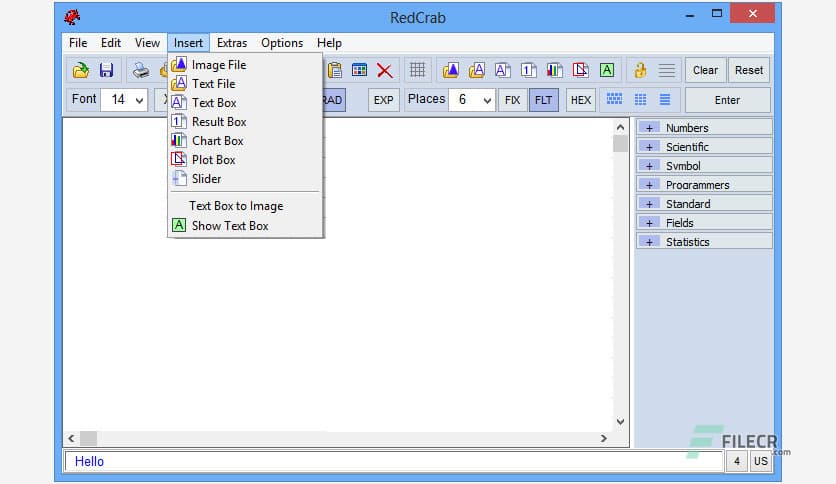This screenshot has width=836, height=484.
Task: Open the Options menu
Action: [282, 43]
